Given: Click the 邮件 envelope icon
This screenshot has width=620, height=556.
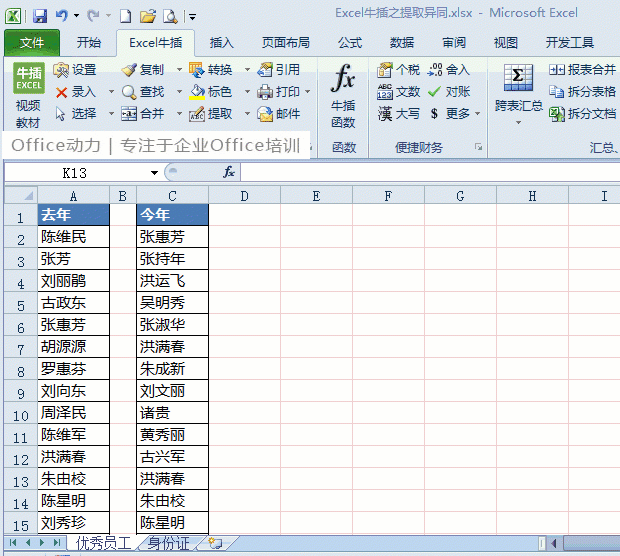Looking at the screenshot, I should [x=265, y=114].
